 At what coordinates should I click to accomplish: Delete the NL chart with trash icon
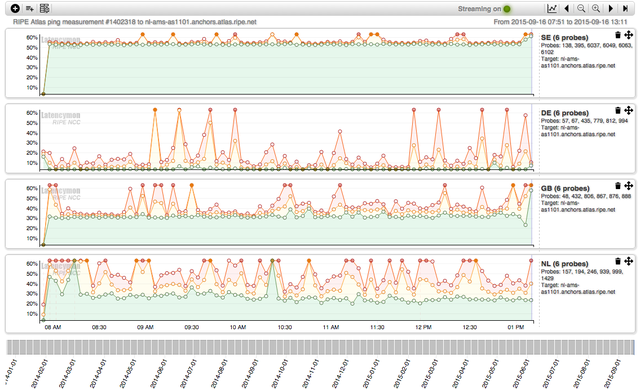coord(618,261)
